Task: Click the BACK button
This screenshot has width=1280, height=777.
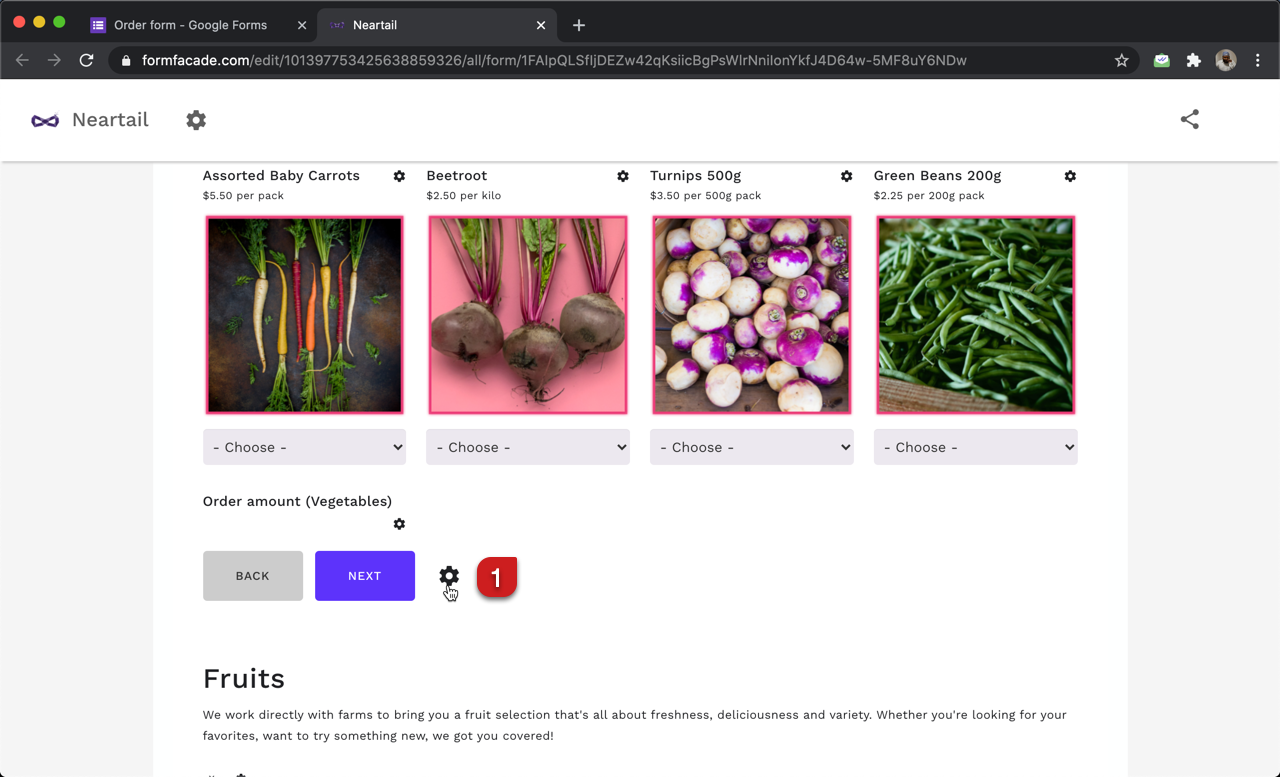Action: pyautogui.click(x=252, y=575)
